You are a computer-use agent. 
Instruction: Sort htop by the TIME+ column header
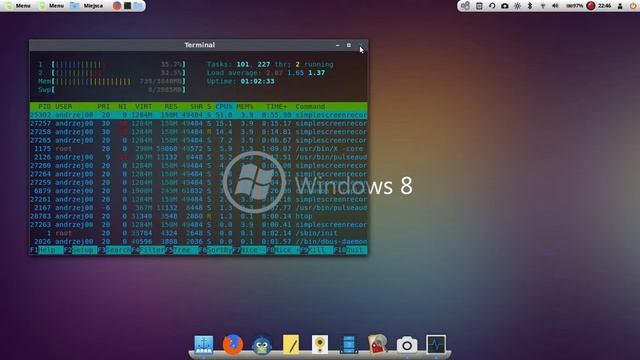pos(276,107)
